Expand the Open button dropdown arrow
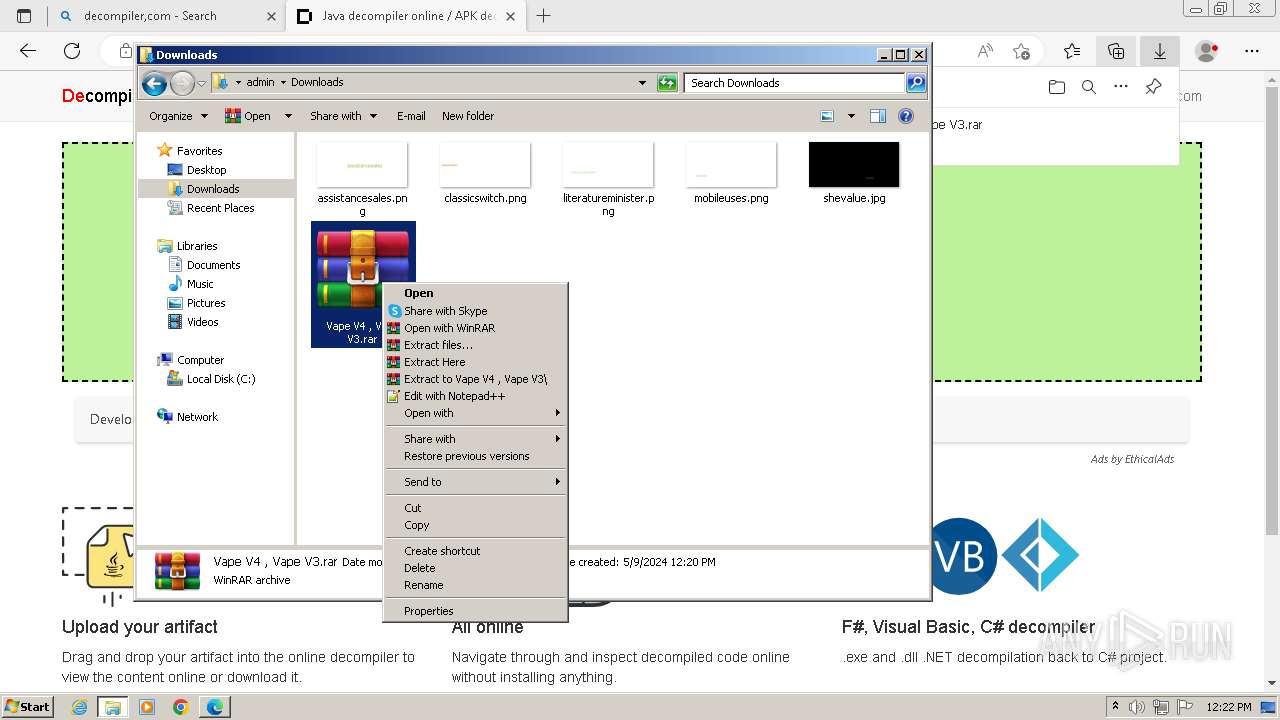 pyautogui.click(x=288, y=116)
